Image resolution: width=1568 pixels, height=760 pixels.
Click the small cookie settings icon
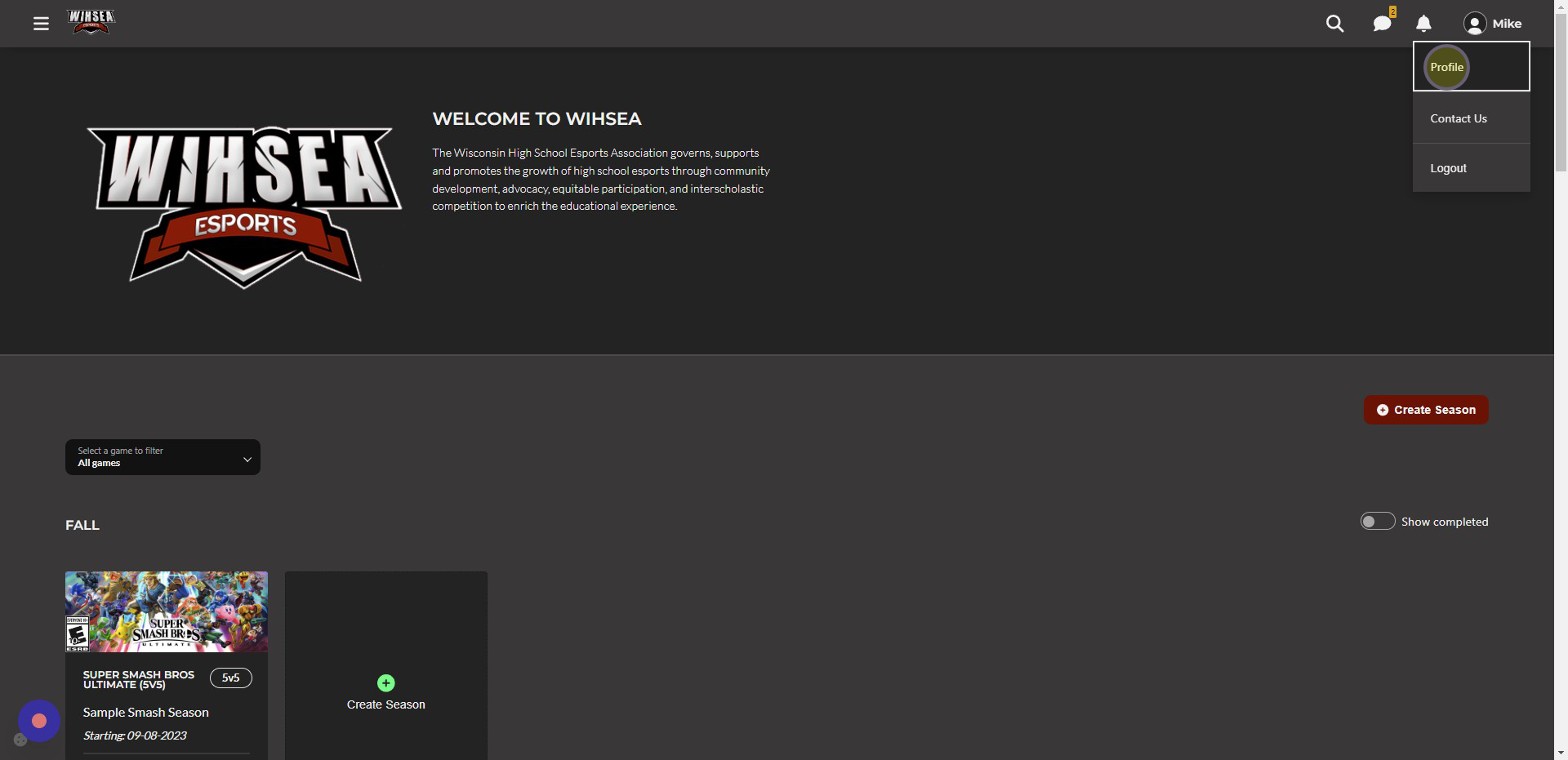(20, 740)
